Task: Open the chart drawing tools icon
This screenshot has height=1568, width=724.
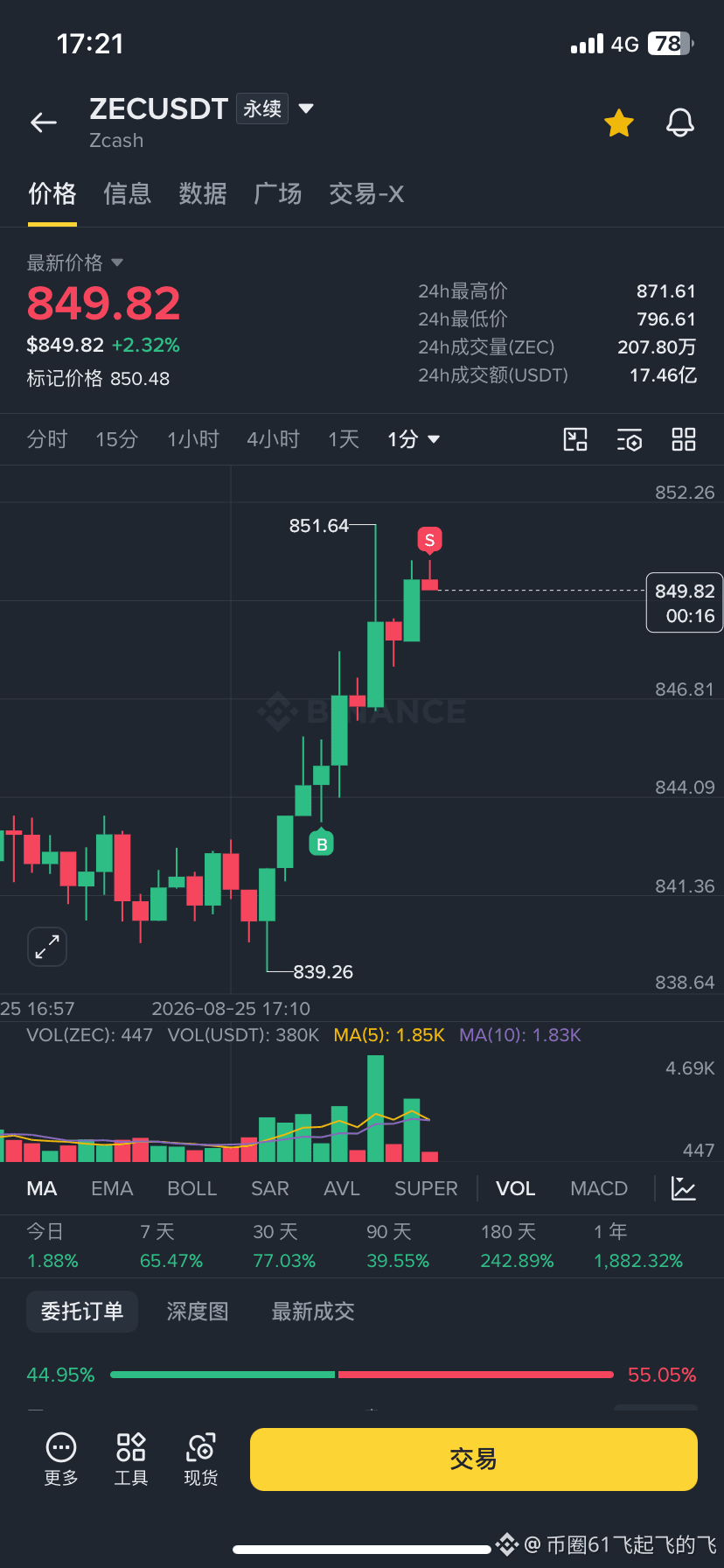Action: coord(575,439)
